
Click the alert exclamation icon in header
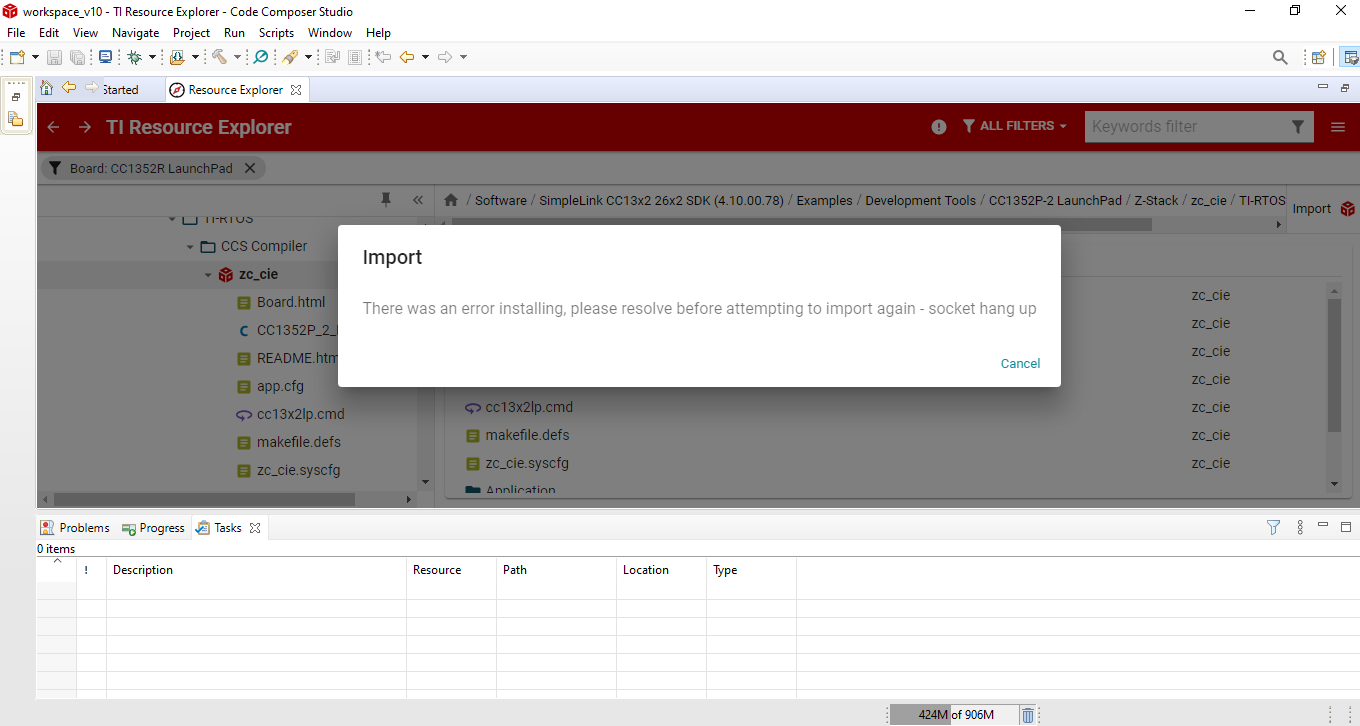[939, 127]
